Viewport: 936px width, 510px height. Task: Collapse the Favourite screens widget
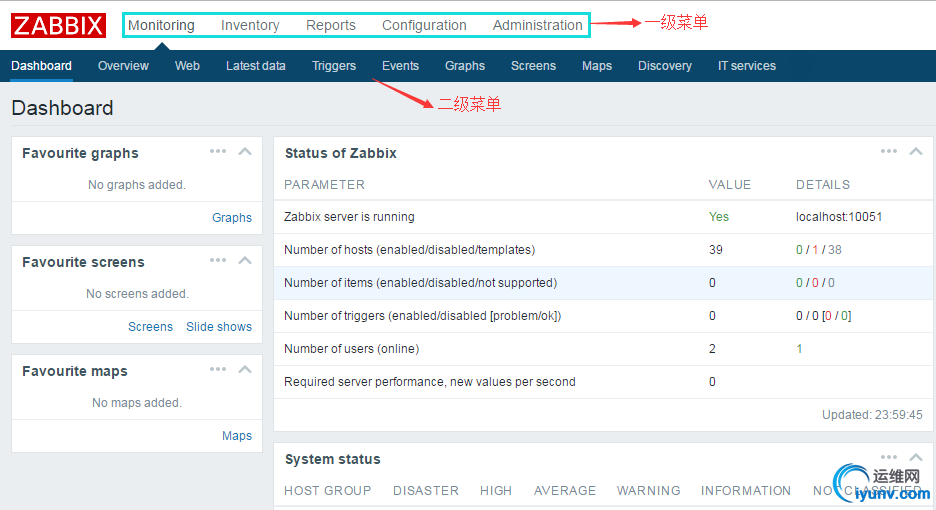pyautogui.click(x=245, y=260)
